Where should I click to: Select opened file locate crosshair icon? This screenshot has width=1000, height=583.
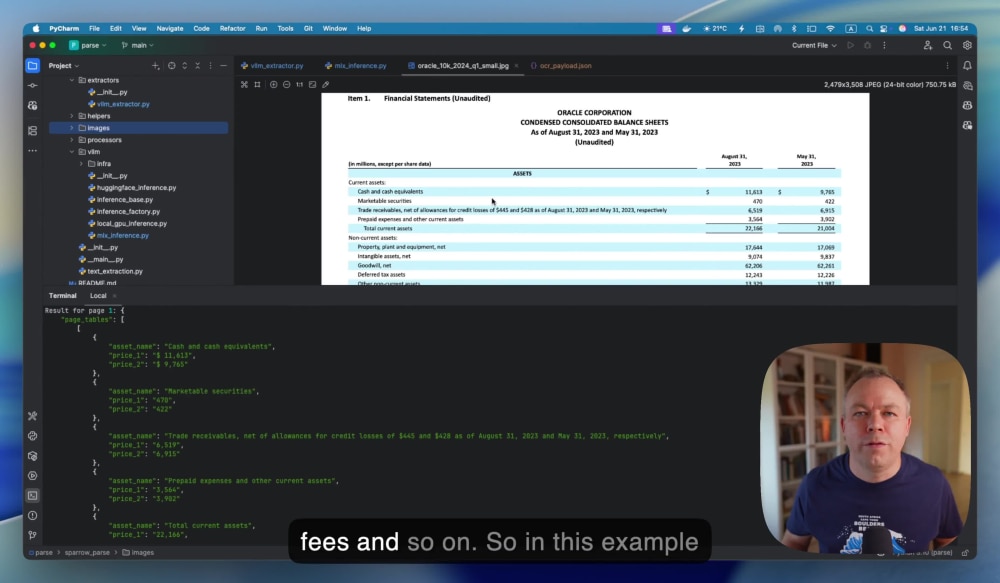coord(172,66)
